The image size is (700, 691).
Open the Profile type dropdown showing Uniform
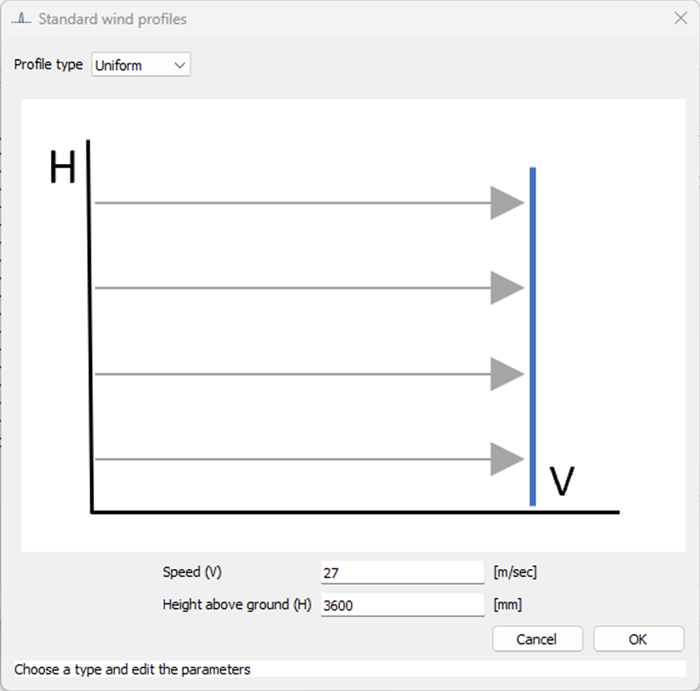point(140,65)
